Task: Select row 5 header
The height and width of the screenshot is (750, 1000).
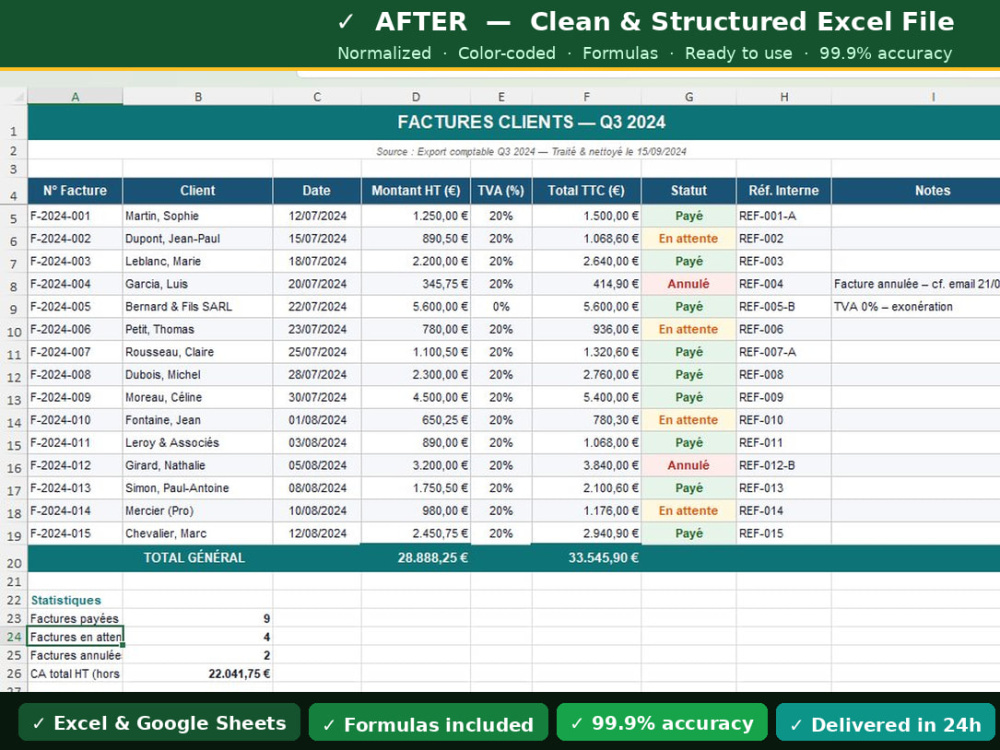Action: [13, 216]
